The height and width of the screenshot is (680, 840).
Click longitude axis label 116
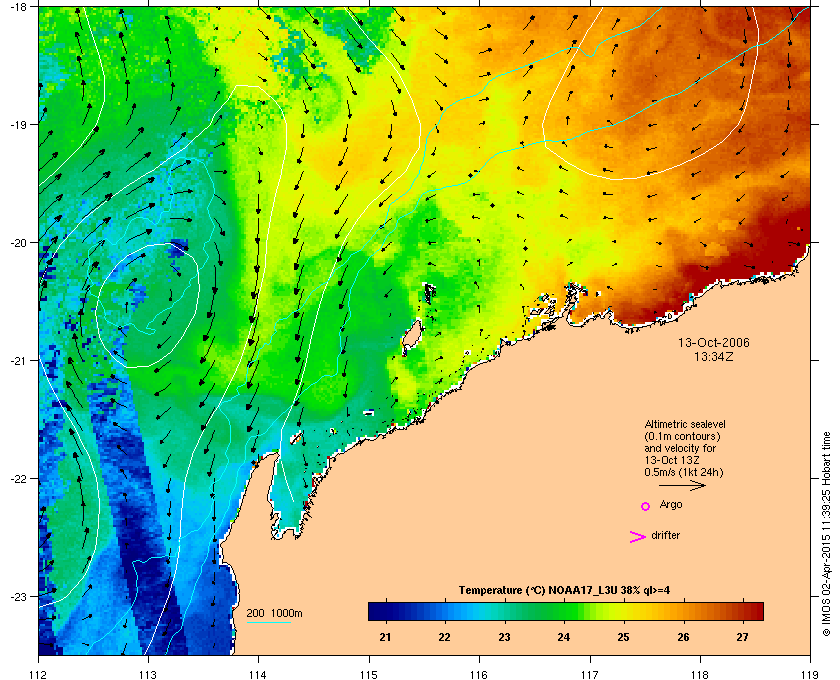pos(479,675)
